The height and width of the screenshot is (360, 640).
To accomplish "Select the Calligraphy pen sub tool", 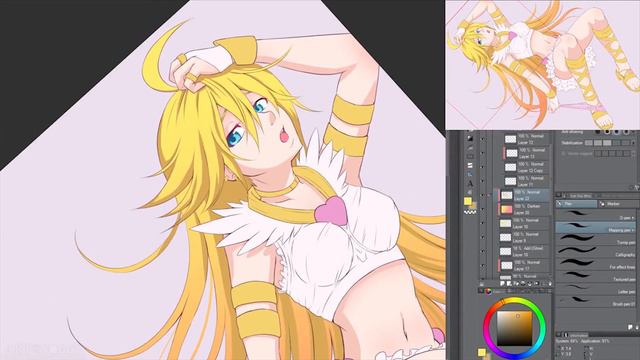I will pyautogui.click(x=596, y=252).
